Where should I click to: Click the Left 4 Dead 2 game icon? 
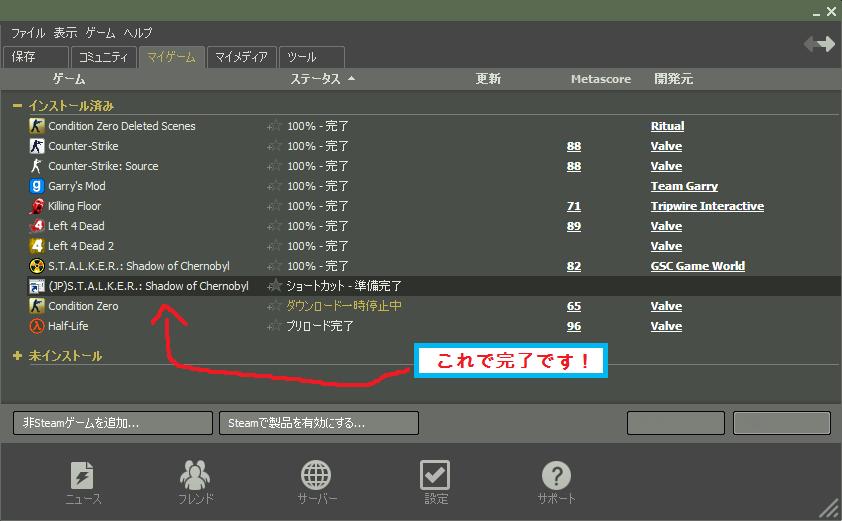point(37,245)
